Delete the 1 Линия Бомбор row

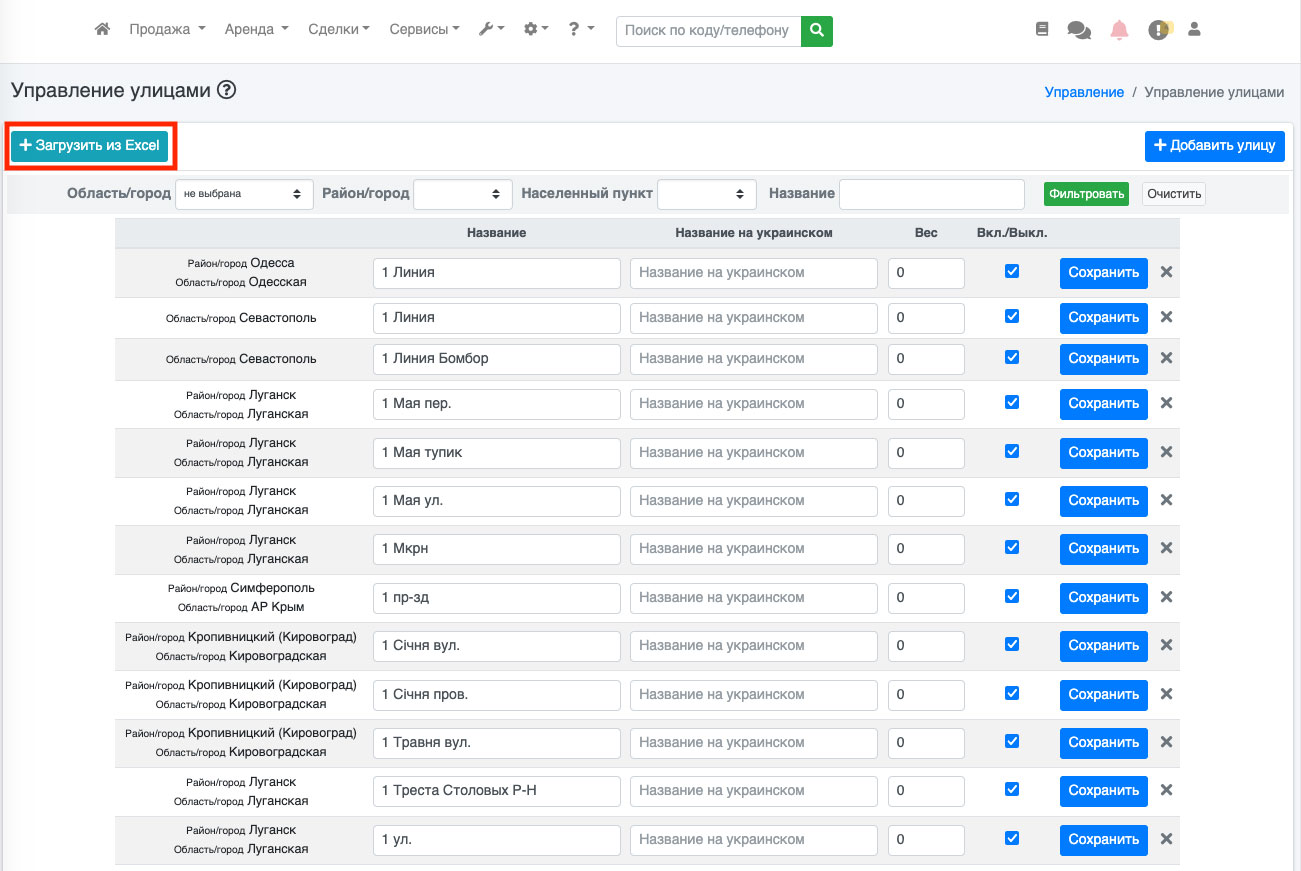click(x=1166, y=358)
